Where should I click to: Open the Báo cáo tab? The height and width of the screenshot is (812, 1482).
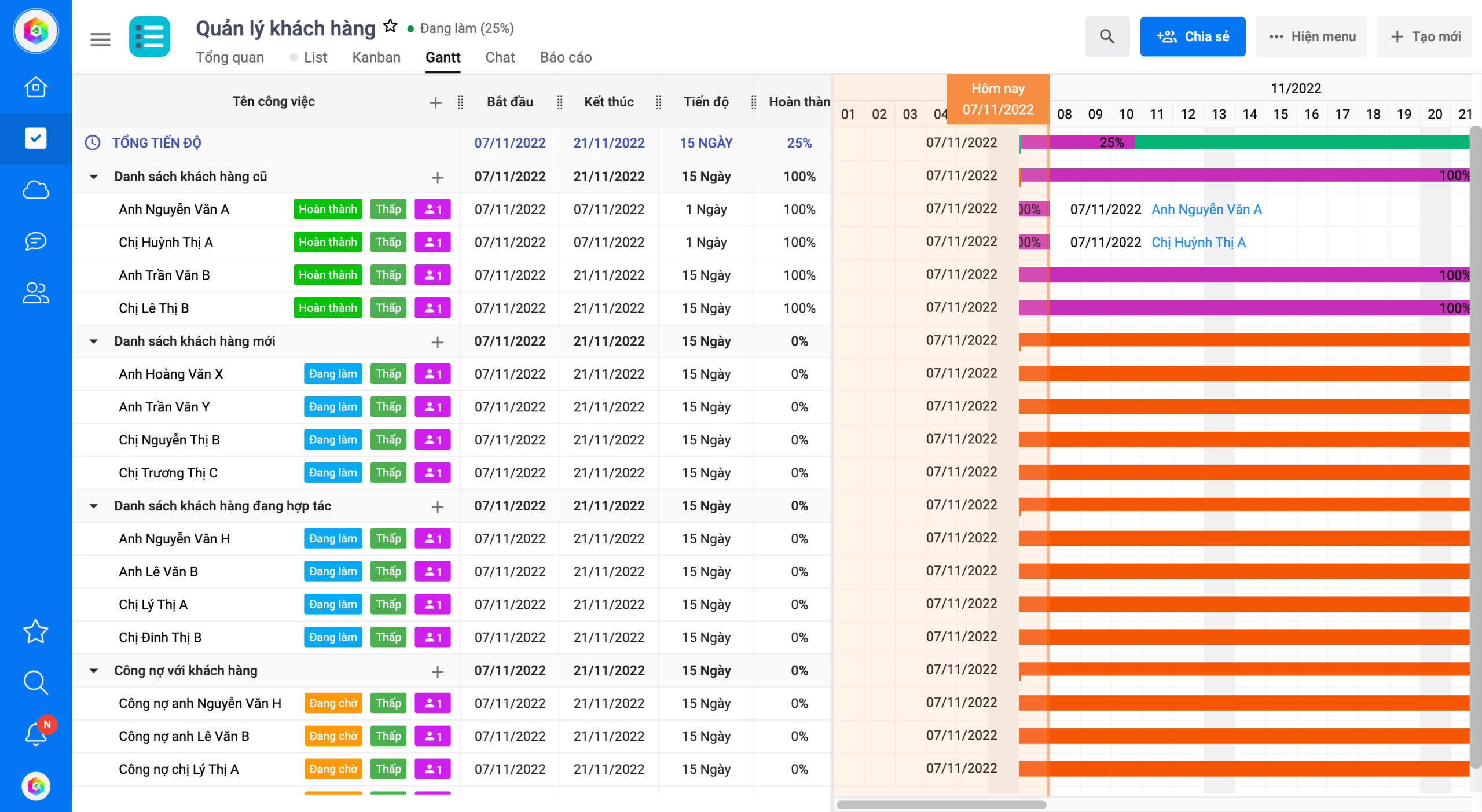[566, 57]
